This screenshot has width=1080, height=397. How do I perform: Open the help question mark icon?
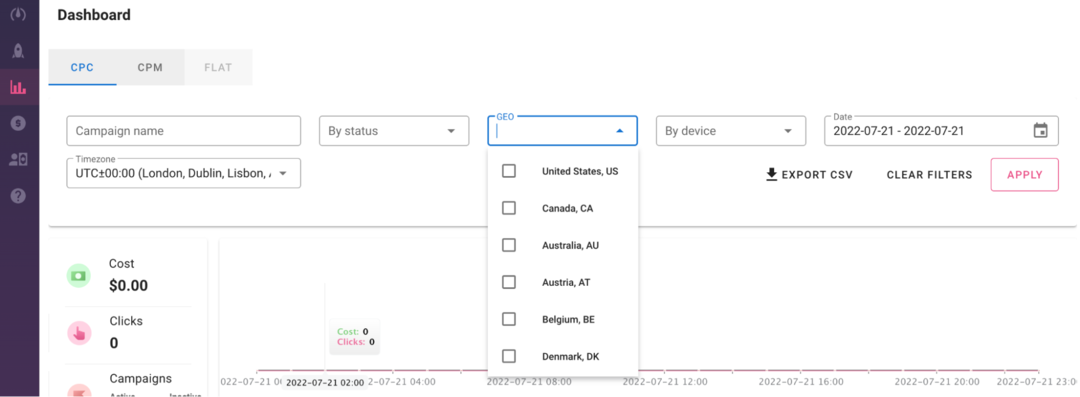(x=19, y=196)
